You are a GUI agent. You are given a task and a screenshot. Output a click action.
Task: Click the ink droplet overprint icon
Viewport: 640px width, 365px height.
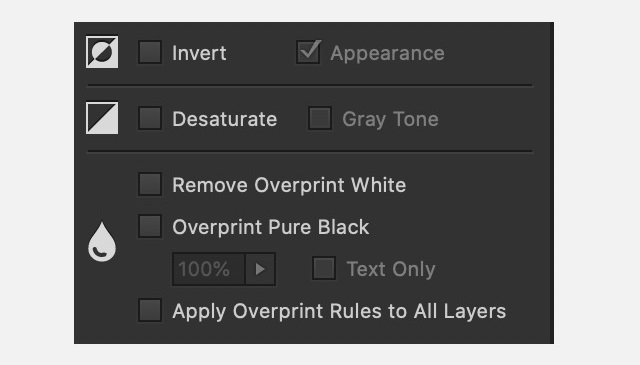click(102, 242)
